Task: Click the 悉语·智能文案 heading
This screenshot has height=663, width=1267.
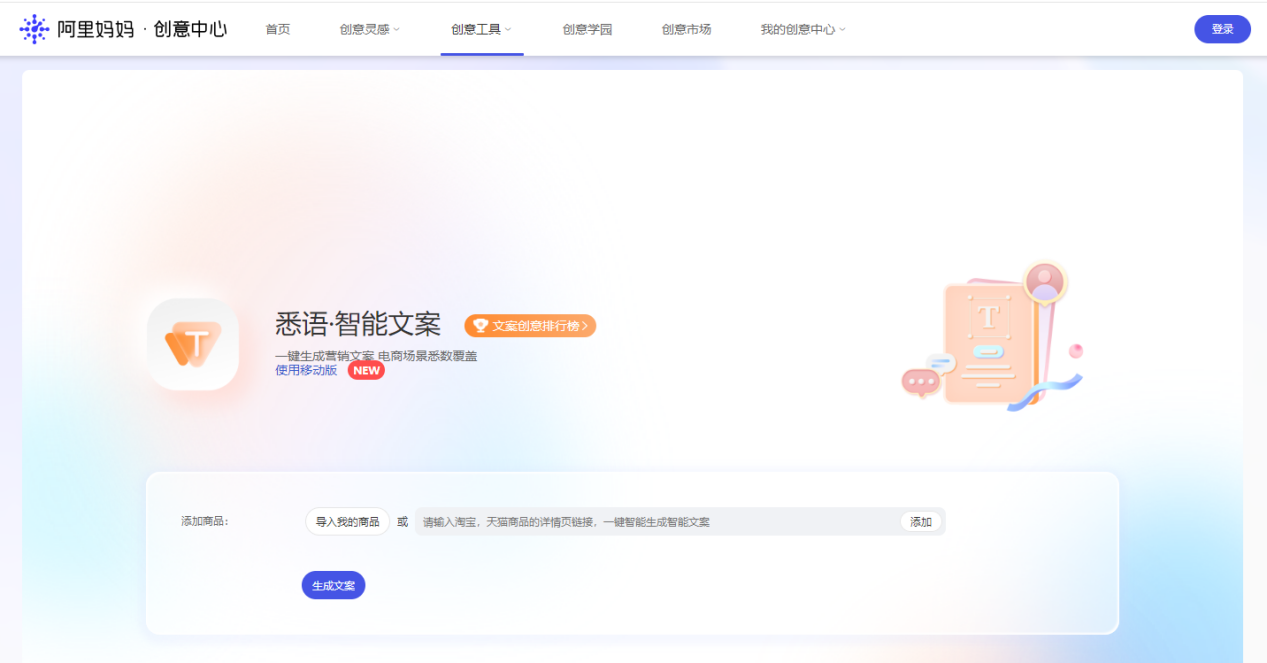Action: 358,324
